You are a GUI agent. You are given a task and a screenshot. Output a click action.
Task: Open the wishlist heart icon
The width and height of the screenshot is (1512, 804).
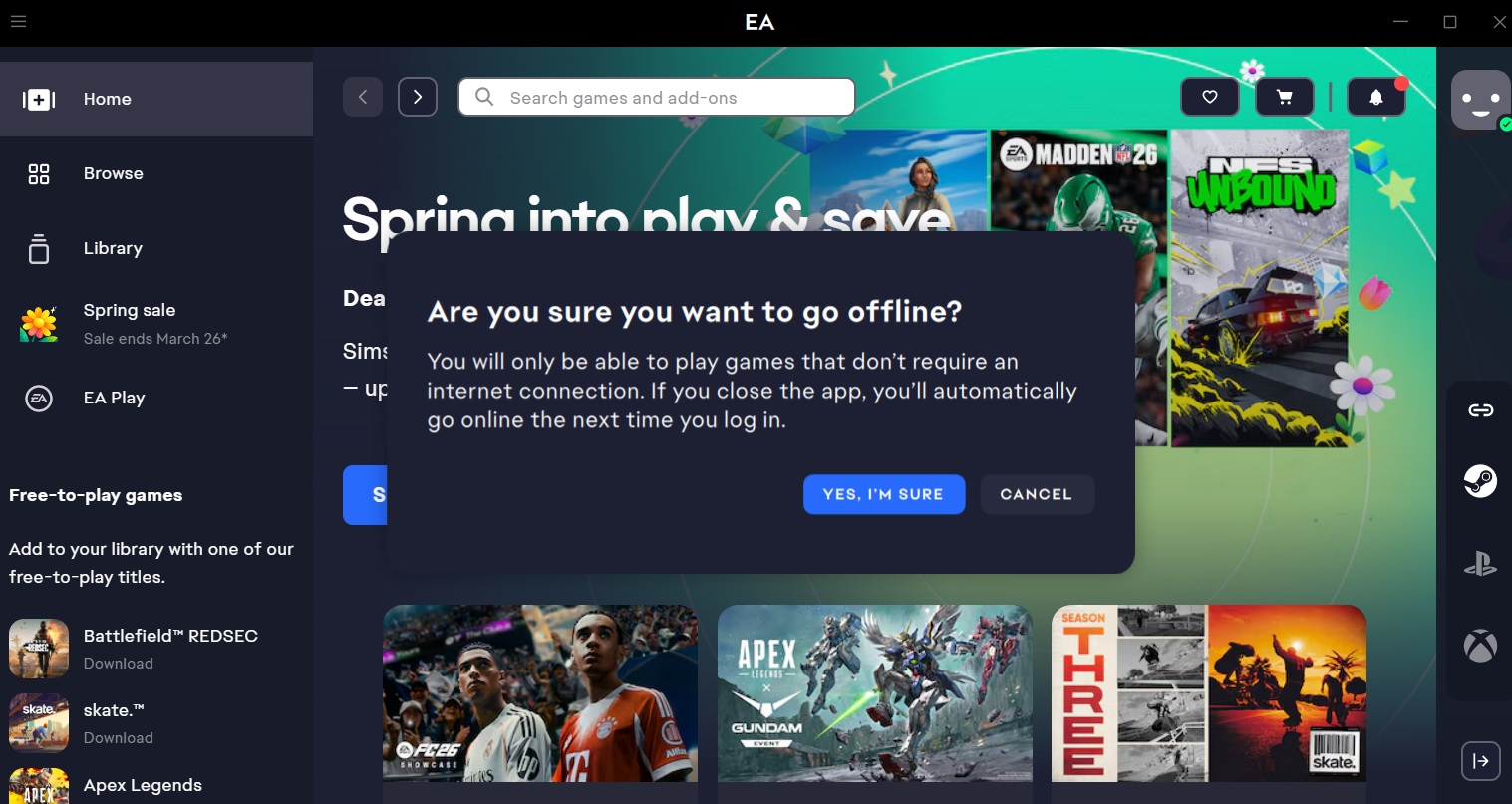coord(1210,97)
